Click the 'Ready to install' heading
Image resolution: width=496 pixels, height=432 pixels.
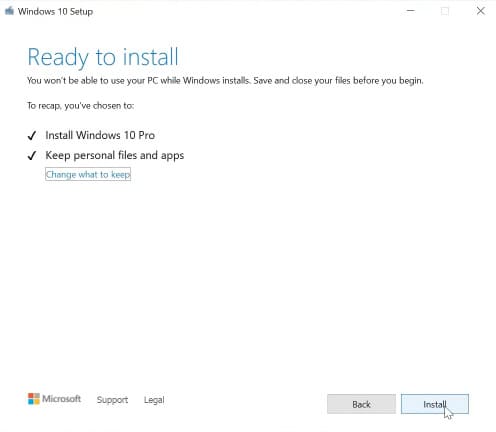tap(103, 57)
